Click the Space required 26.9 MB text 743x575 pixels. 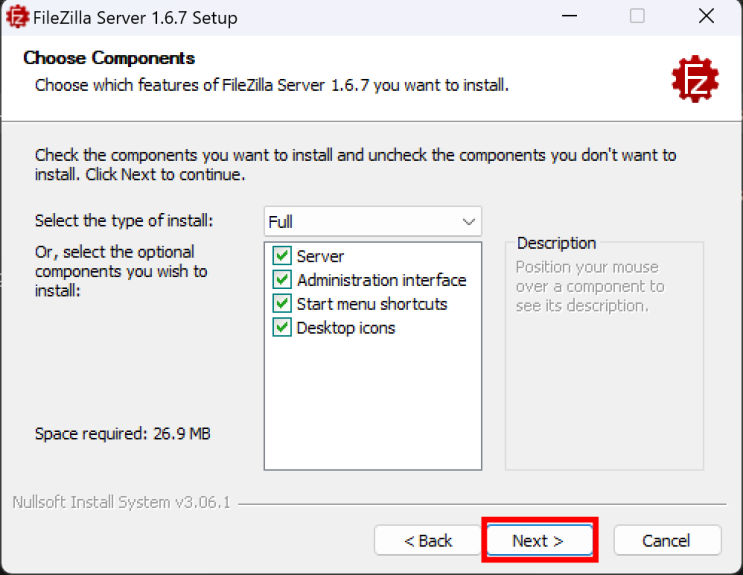coord(123,434)
